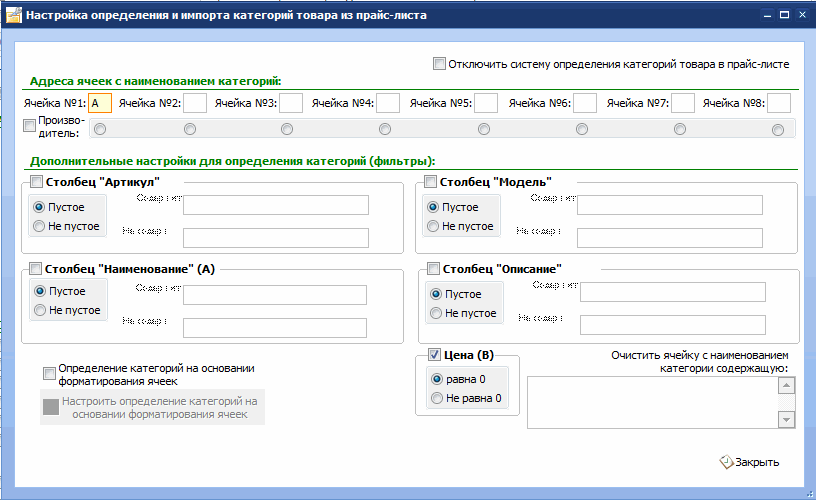Select 'Не пустое' in Описание group
Viewport: 816px width, 500px height.
tap(463, 313)
